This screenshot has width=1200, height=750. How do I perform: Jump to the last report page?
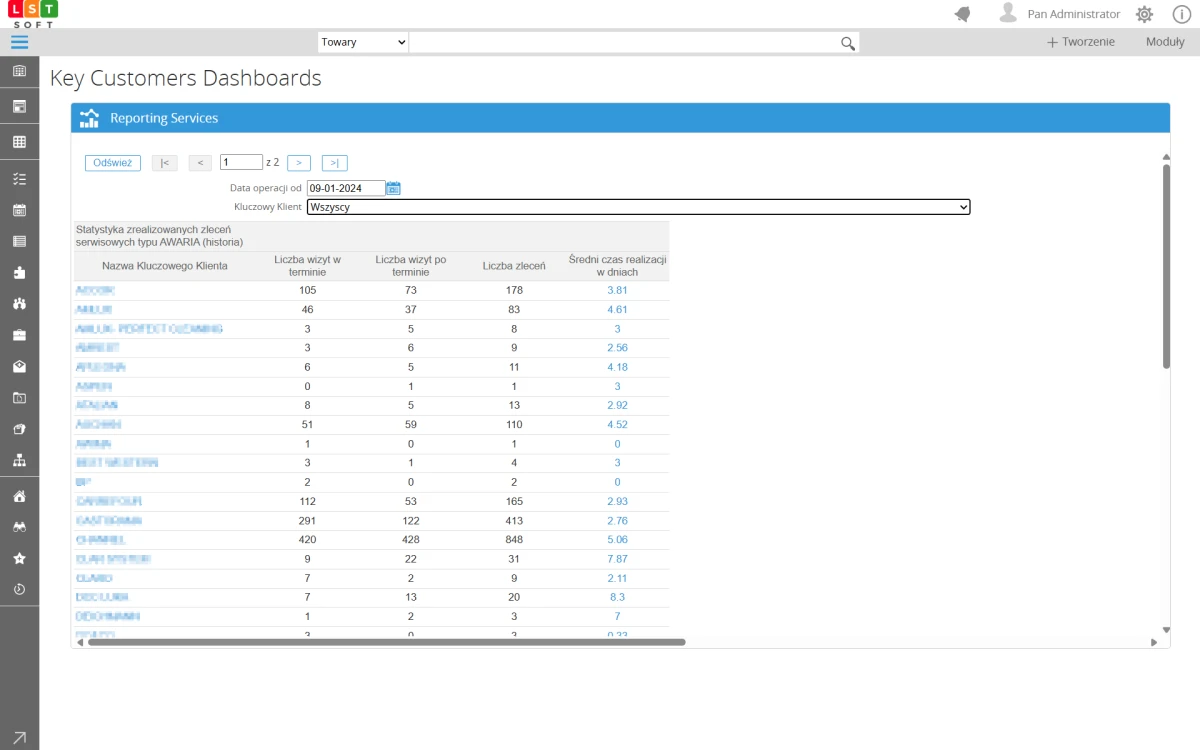pyautogui.click(x=334, y=163)
